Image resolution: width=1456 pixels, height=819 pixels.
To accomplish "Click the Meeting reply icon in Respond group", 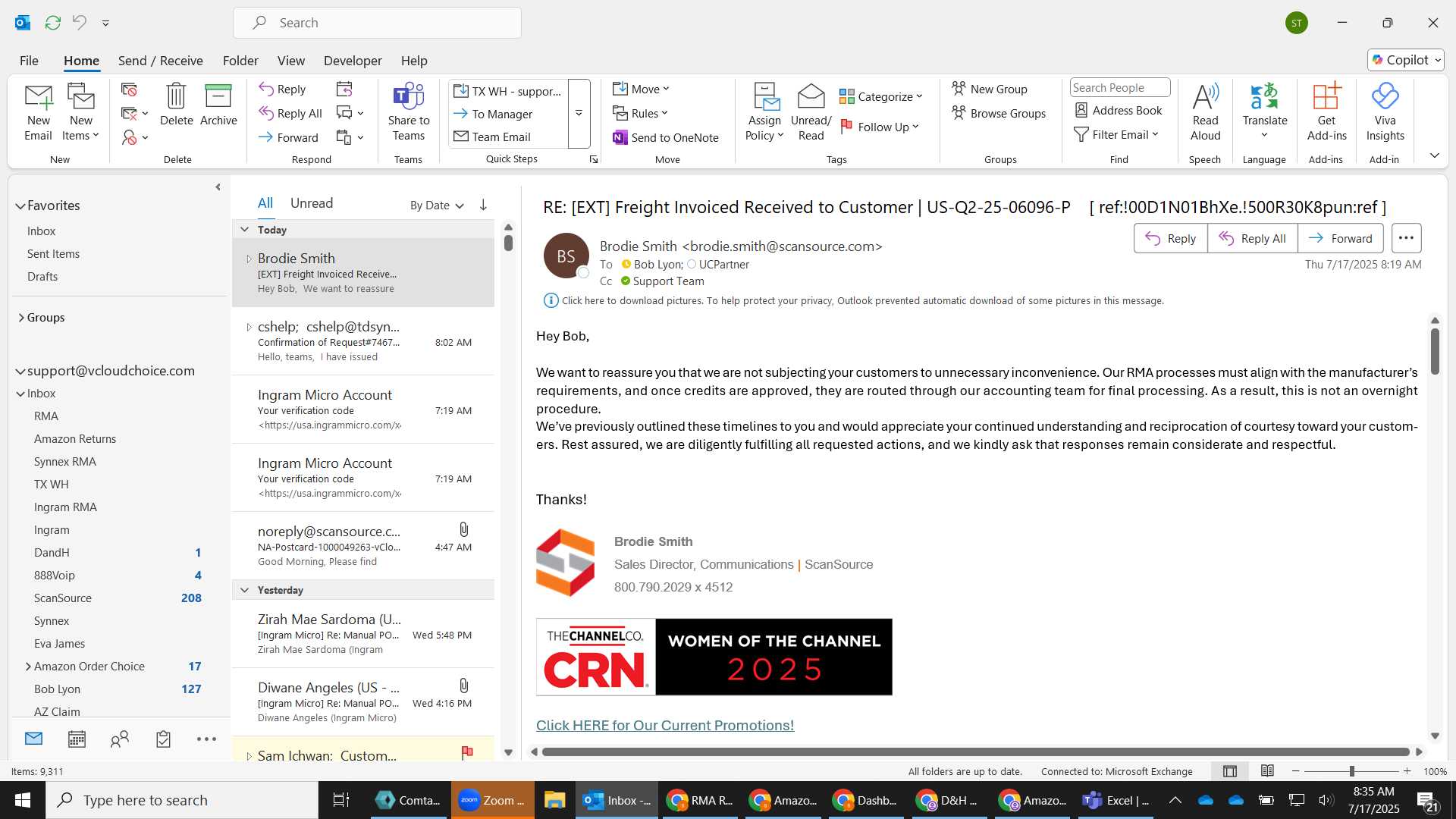I will pos(344,89).
